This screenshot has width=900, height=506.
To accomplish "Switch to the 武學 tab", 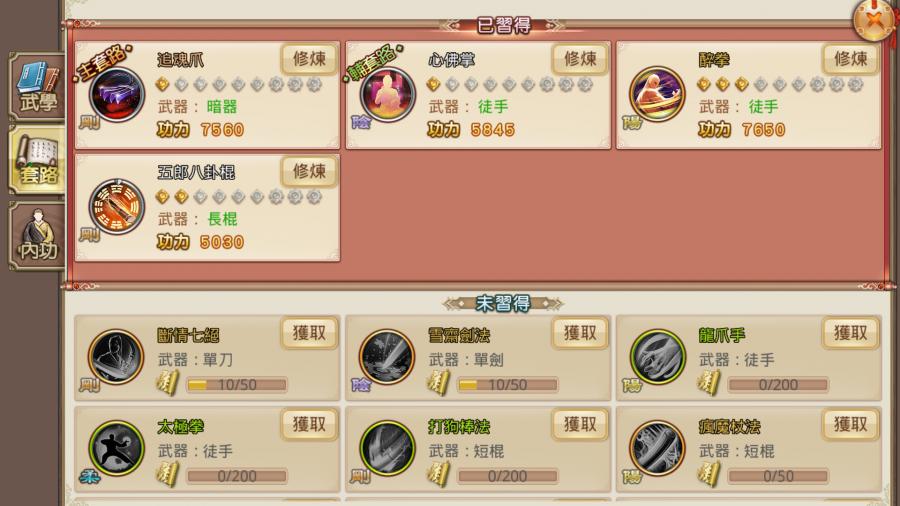I will pos(37,87).
